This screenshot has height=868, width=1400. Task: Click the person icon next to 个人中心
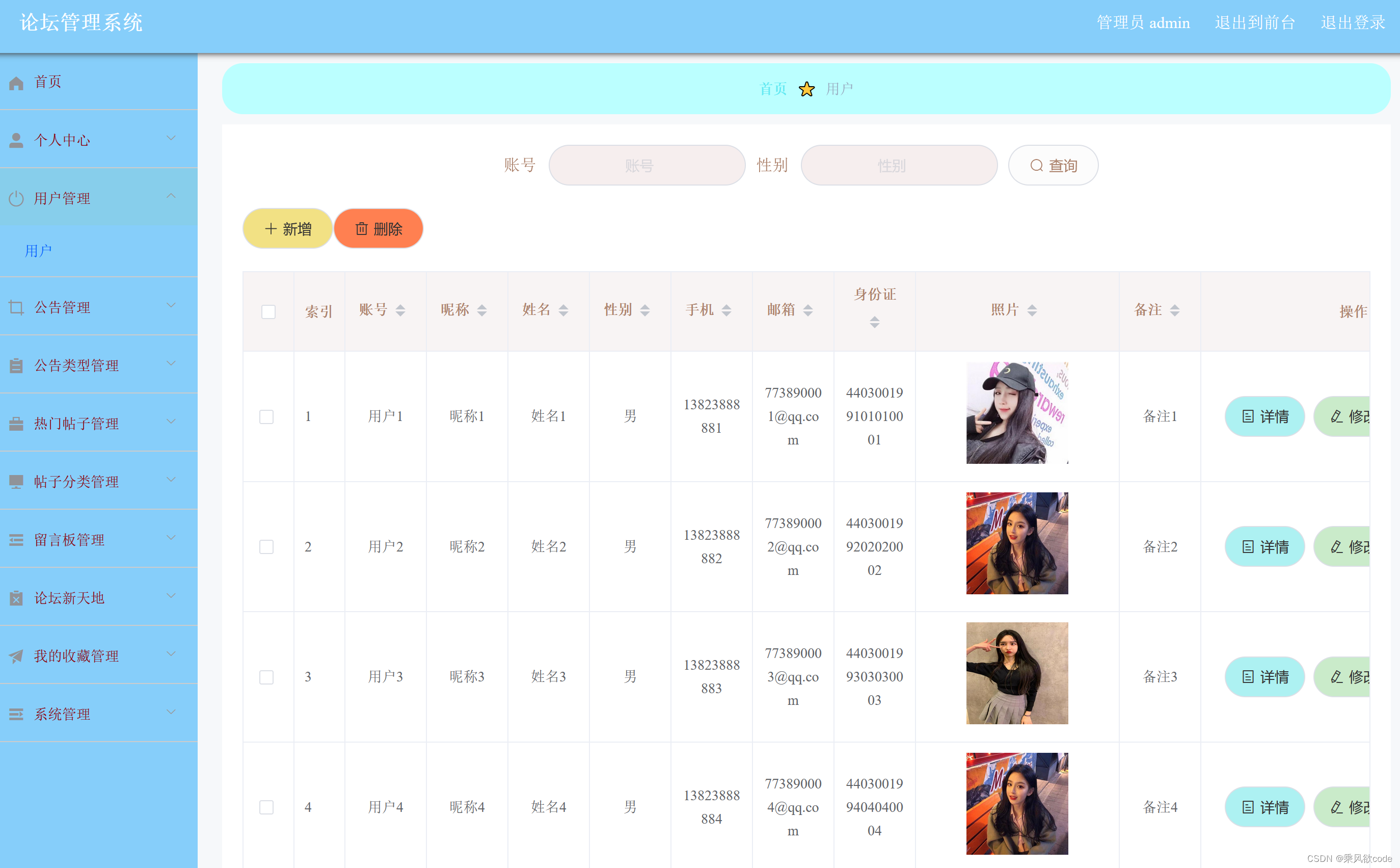16,141
